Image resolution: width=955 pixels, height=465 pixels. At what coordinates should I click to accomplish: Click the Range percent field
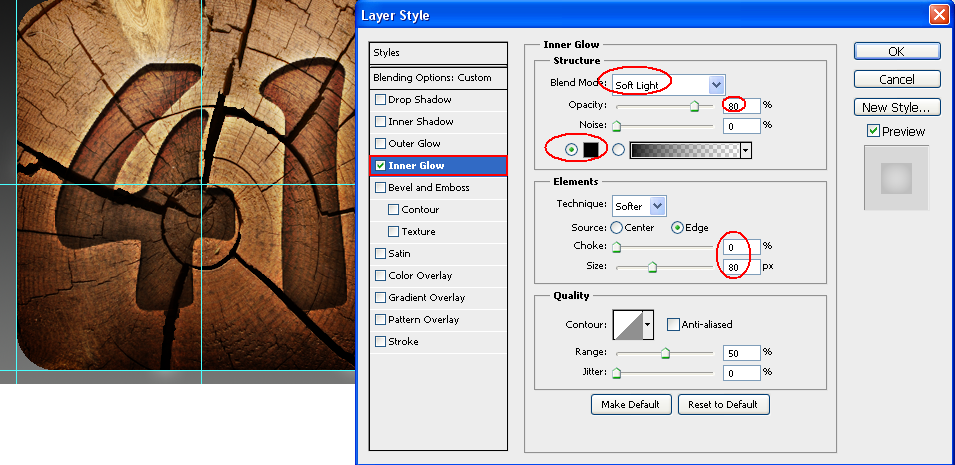pyautogui.click(x=742, y=352)
